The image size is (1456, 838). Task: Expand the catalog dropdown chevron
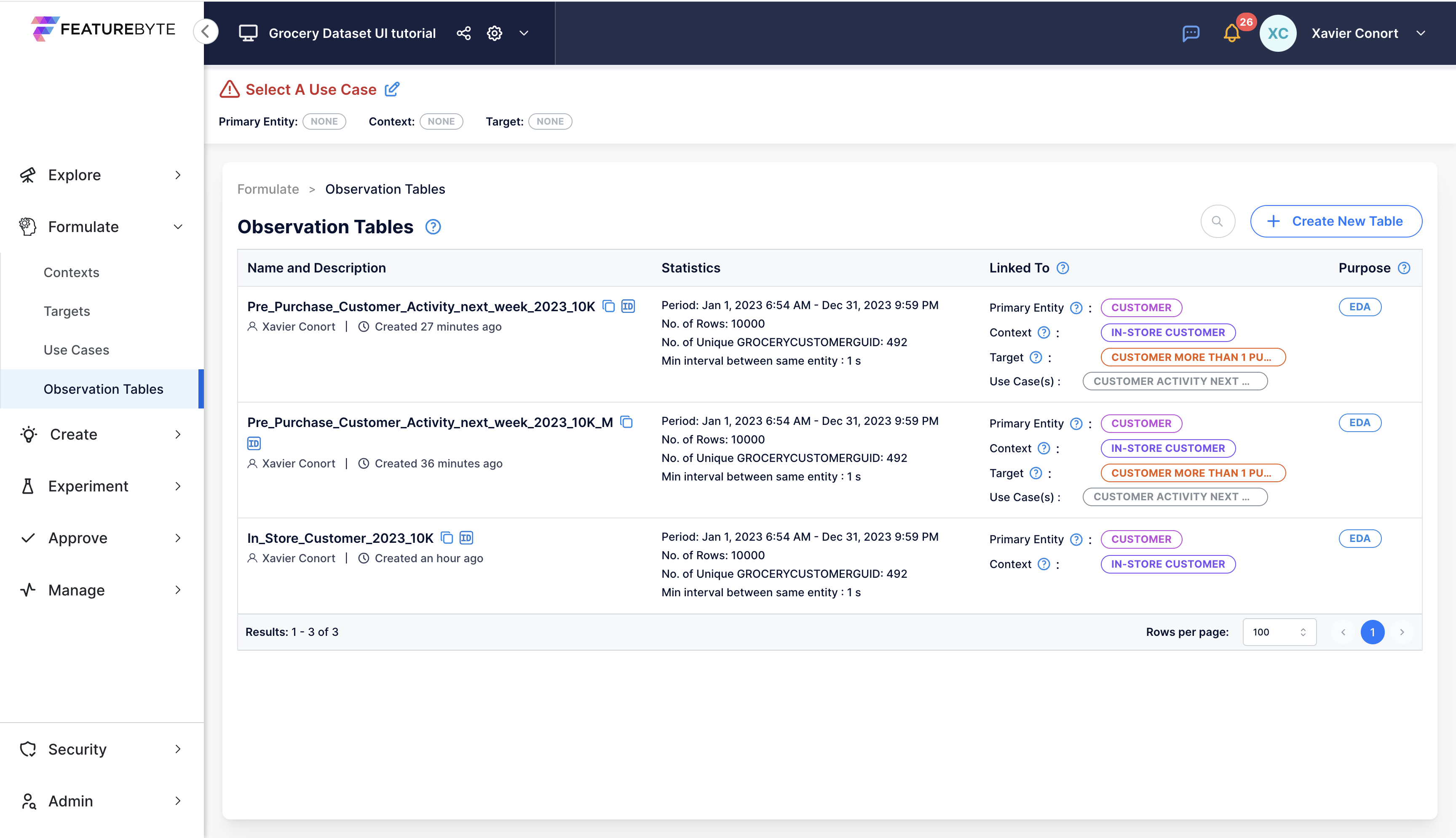point(524,33)
